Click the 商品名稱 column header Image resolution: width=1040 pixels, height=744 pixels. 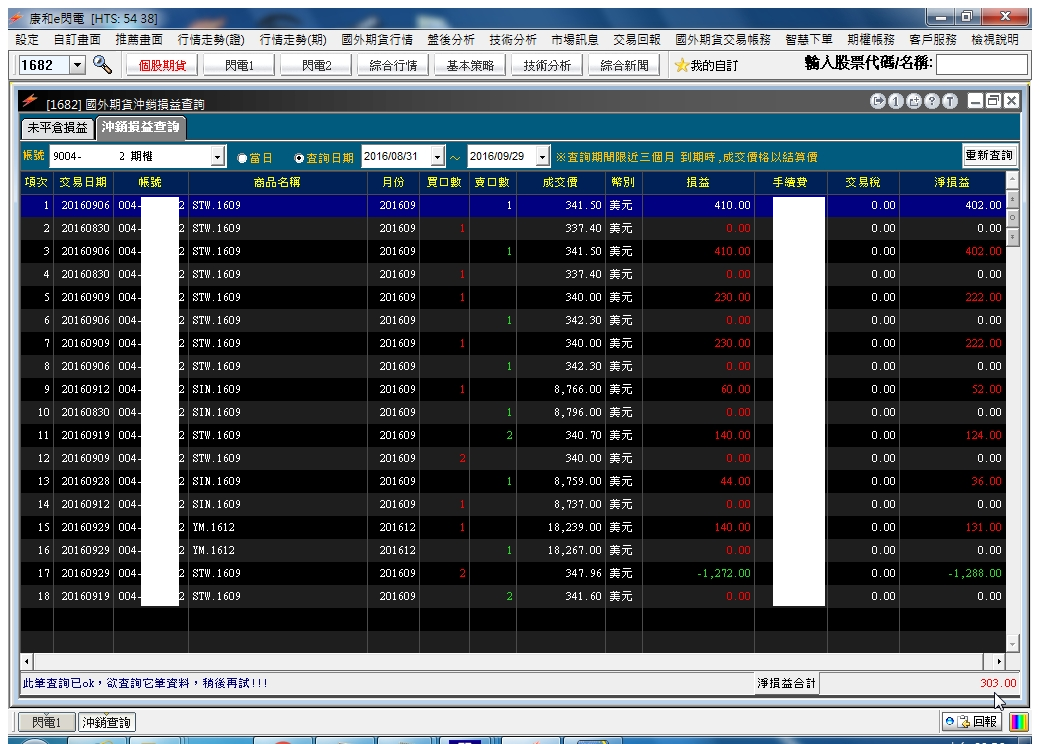(x=277, y=182)
